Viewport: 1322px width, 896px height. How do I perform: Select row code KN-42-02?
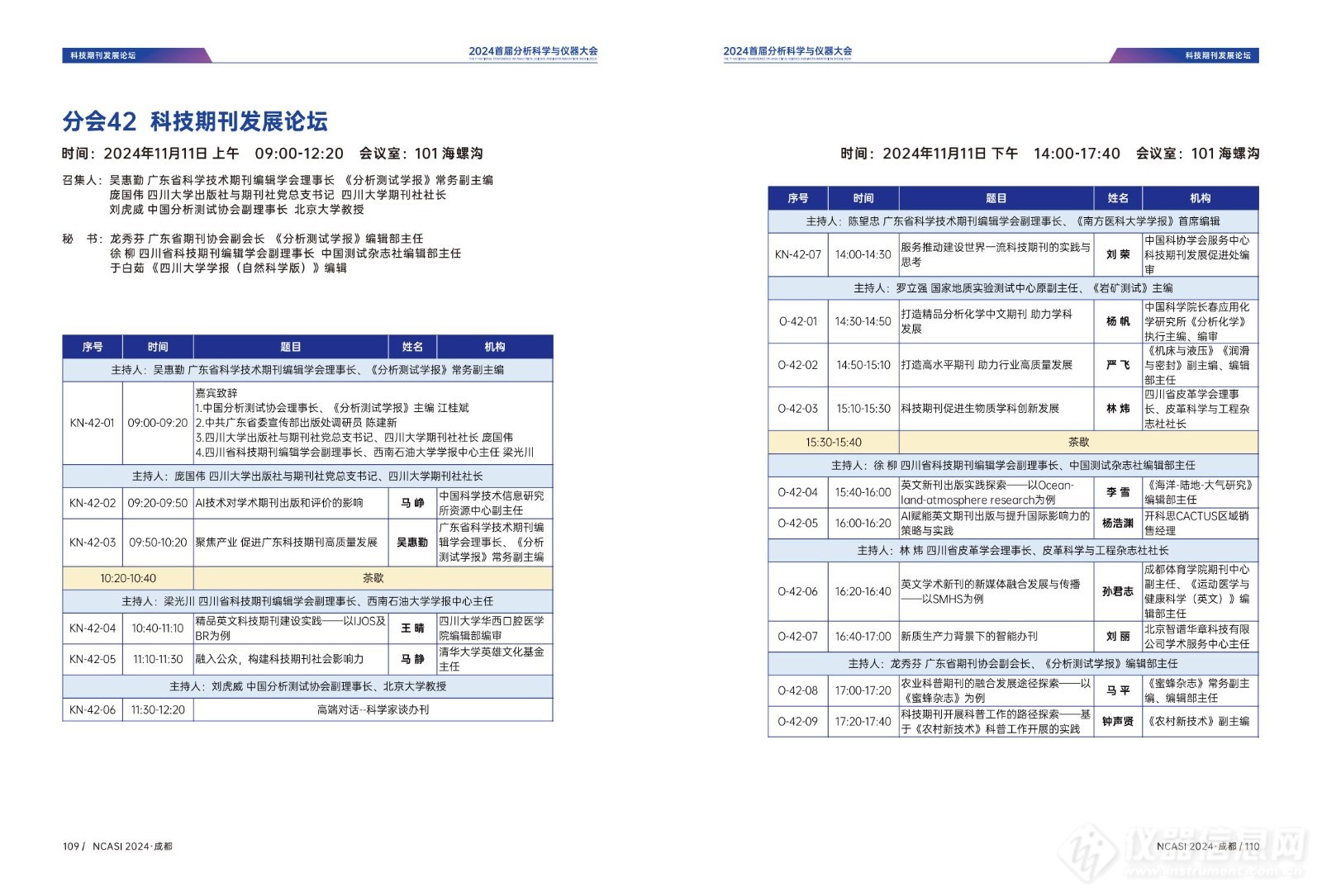(93, 503)
